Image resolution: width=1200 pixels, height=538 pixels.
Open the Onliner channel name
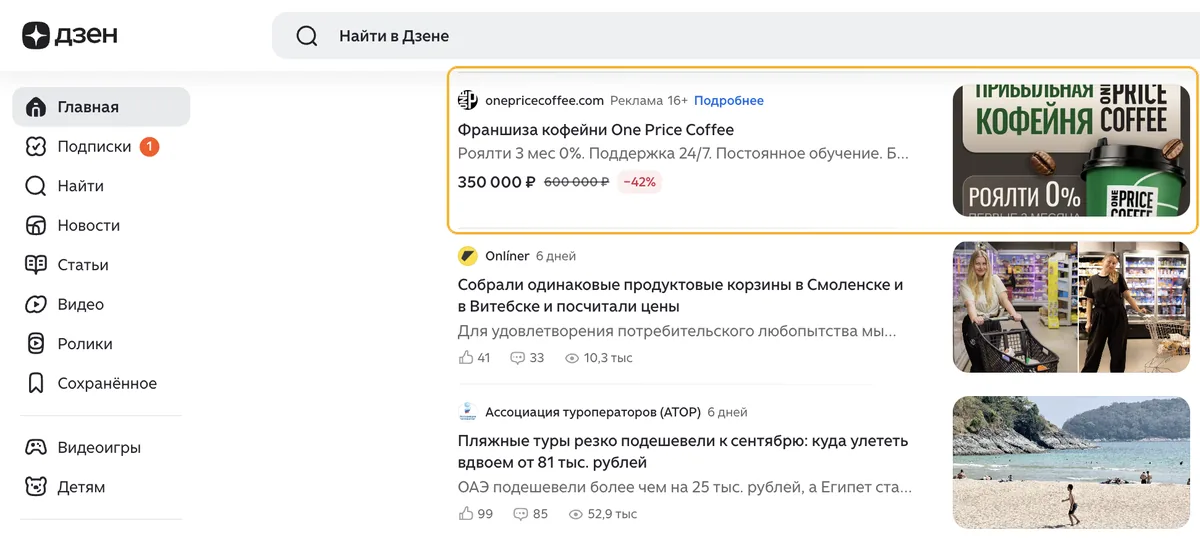(507, 256)
